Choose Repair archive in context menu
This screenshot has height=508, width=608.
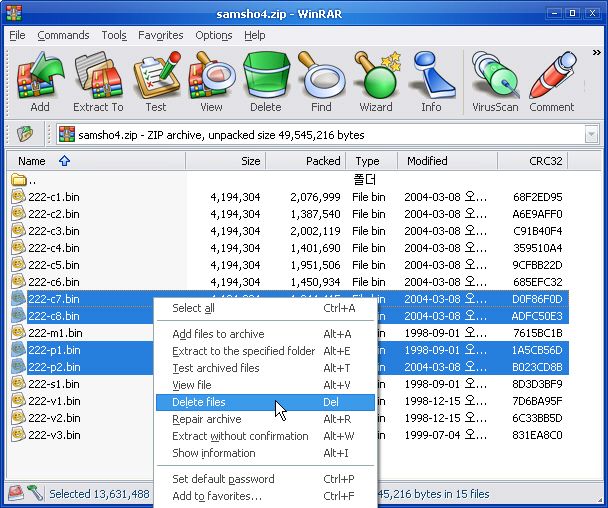coord(265,419)
